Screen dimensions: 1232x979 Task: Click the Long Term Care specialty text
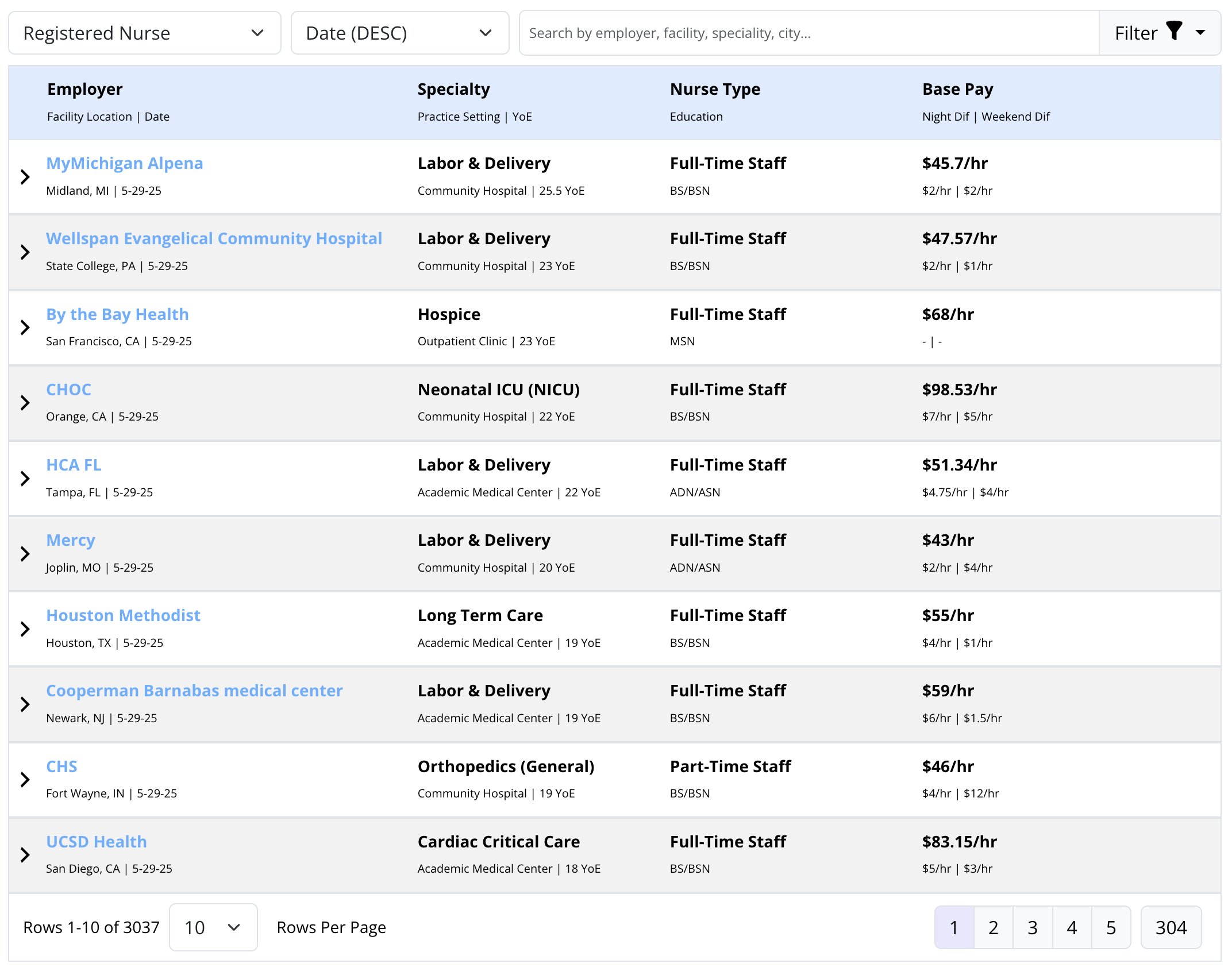tap(480, 615)
